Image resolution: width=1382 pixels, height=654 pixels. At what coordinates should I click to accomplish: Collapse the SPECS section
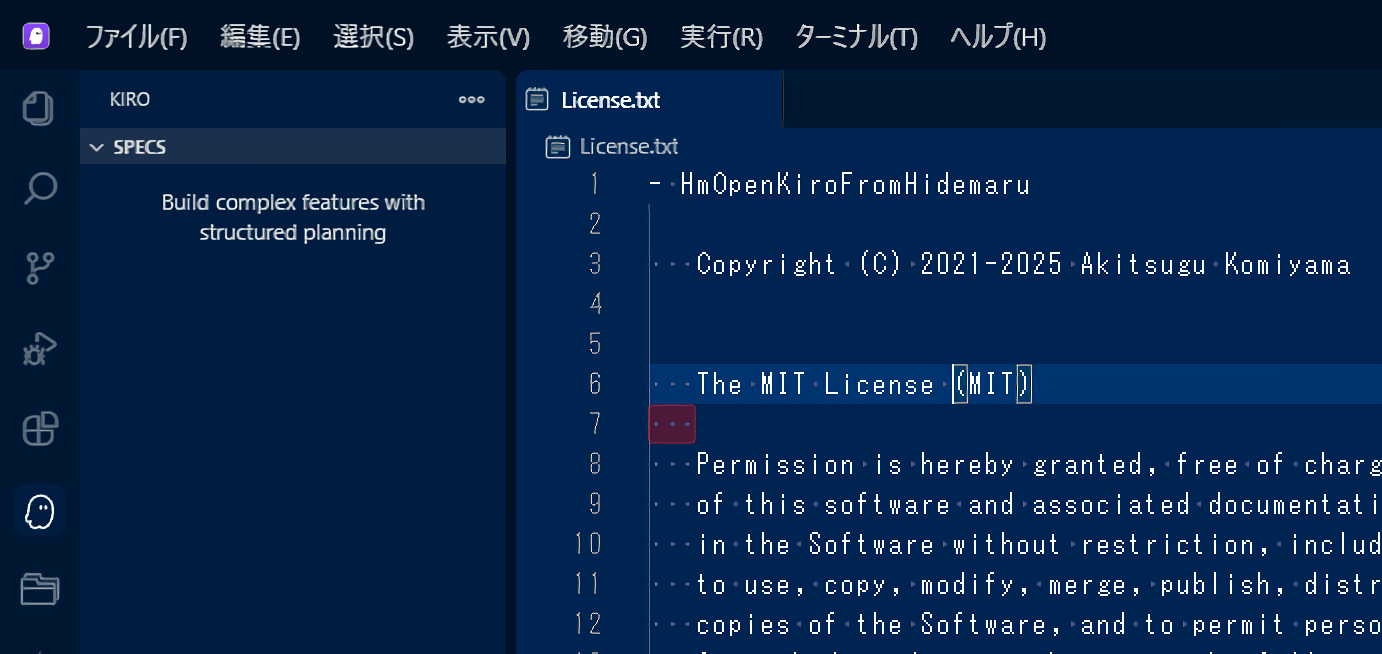[x=97, y=148]
